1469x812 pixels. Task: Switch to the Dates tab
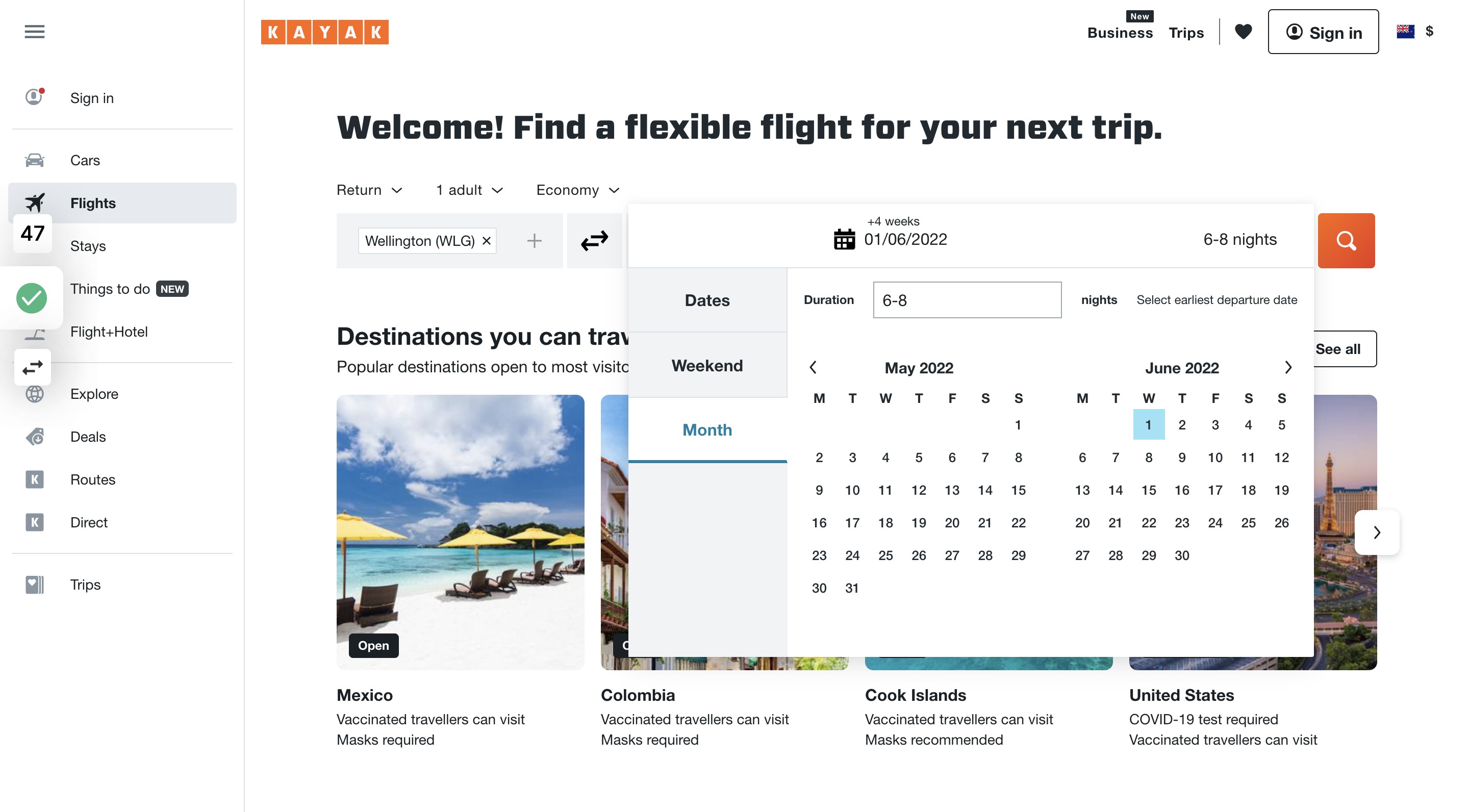(x=707, y=300)
